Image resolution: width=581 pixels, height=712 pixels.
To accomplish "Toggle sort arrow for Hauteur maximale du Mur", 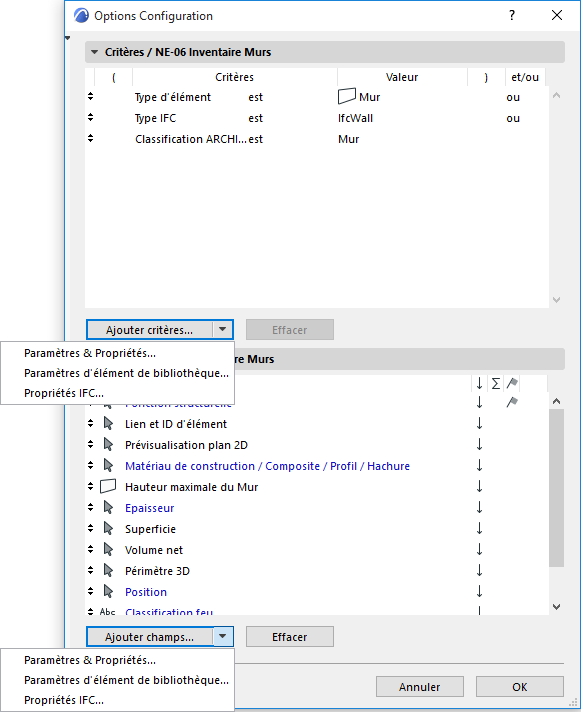I will [x=479, y=486].
